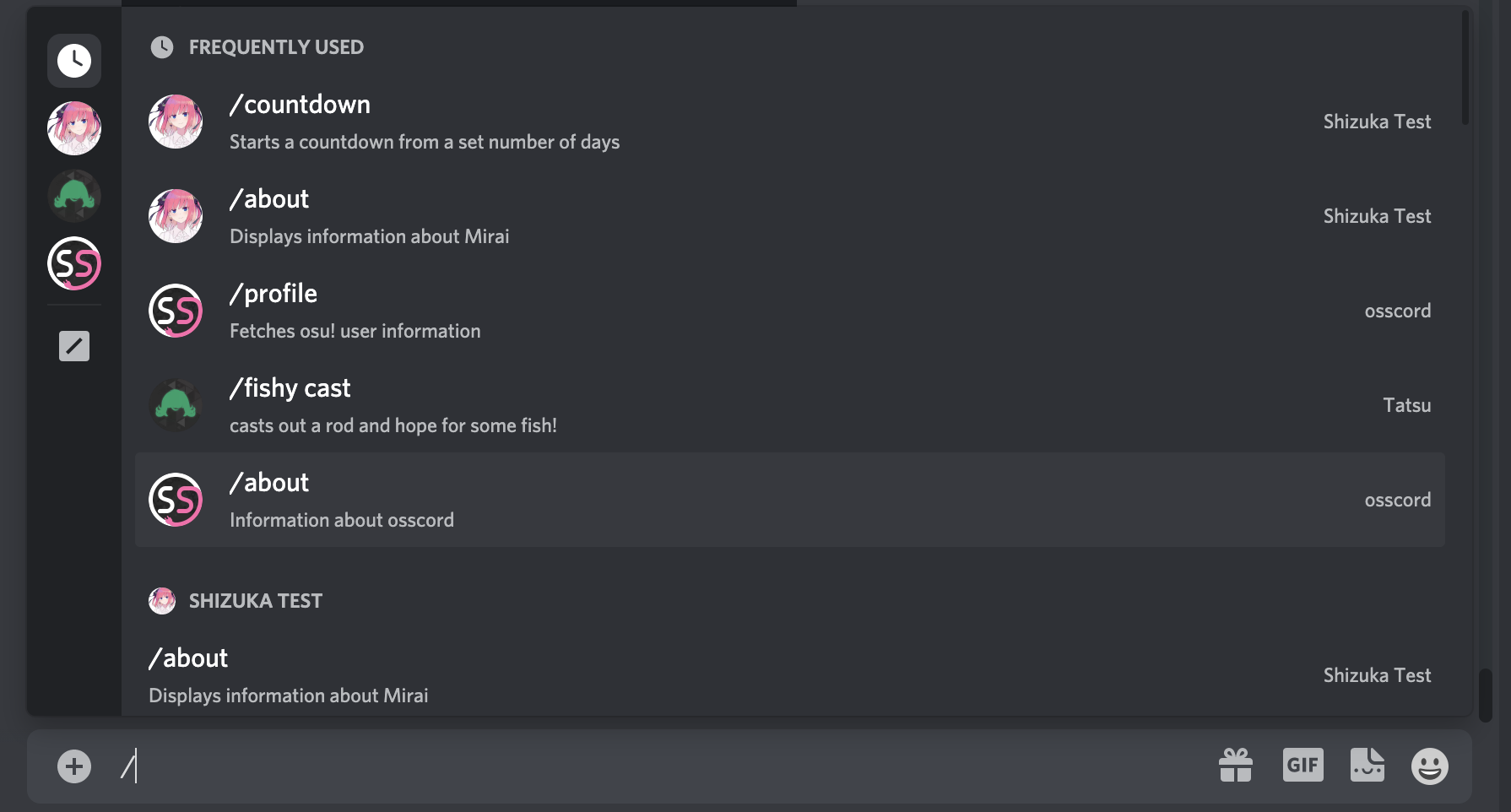Open the gift menu
This screenshot has height=812, width=1511.
pos(1235,766)
